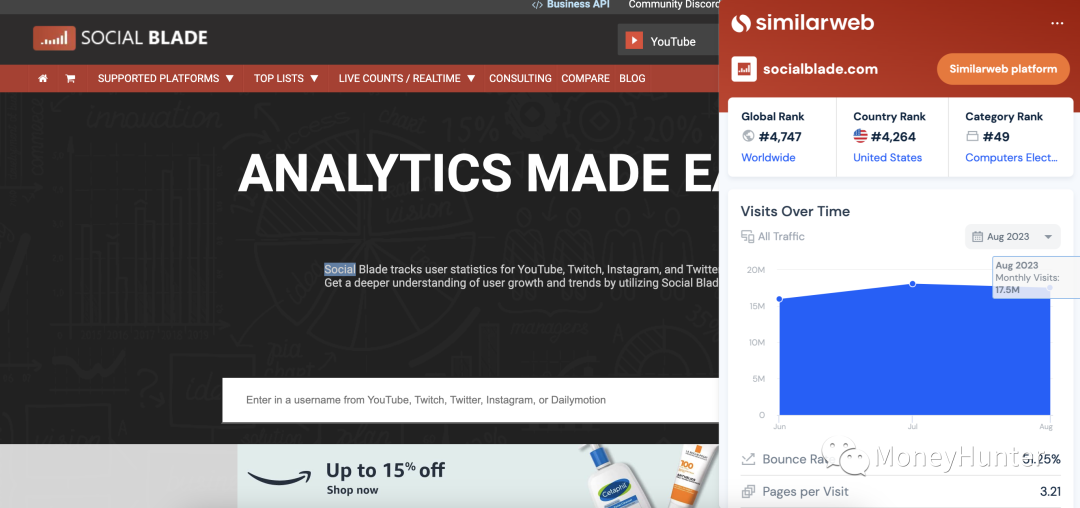Open the Blog menu item
Image resolution: width=1080 pixels, height=508 pixels.
click(x=632, y=78)
